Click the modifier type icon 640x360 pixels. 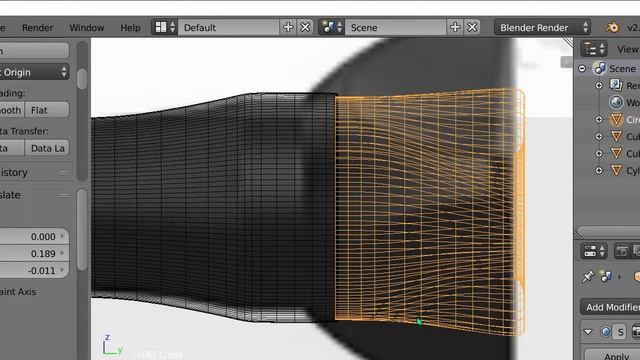[606, 332]
